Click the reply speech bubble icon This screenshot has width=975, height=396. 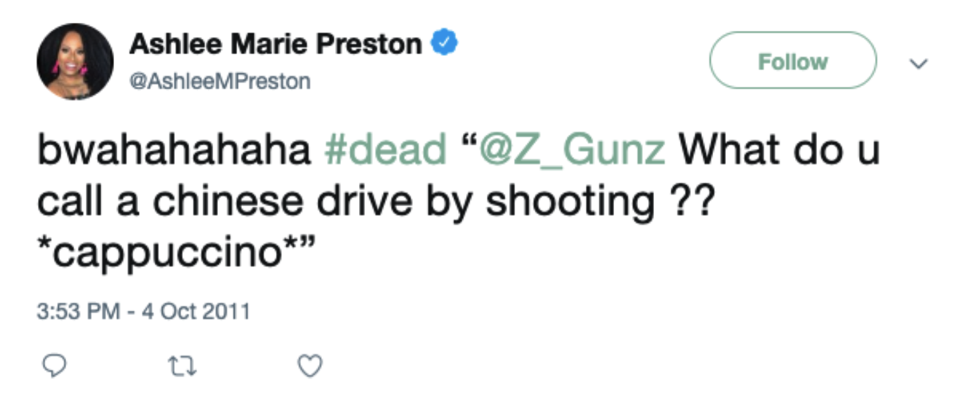click(x=53, y=366)
